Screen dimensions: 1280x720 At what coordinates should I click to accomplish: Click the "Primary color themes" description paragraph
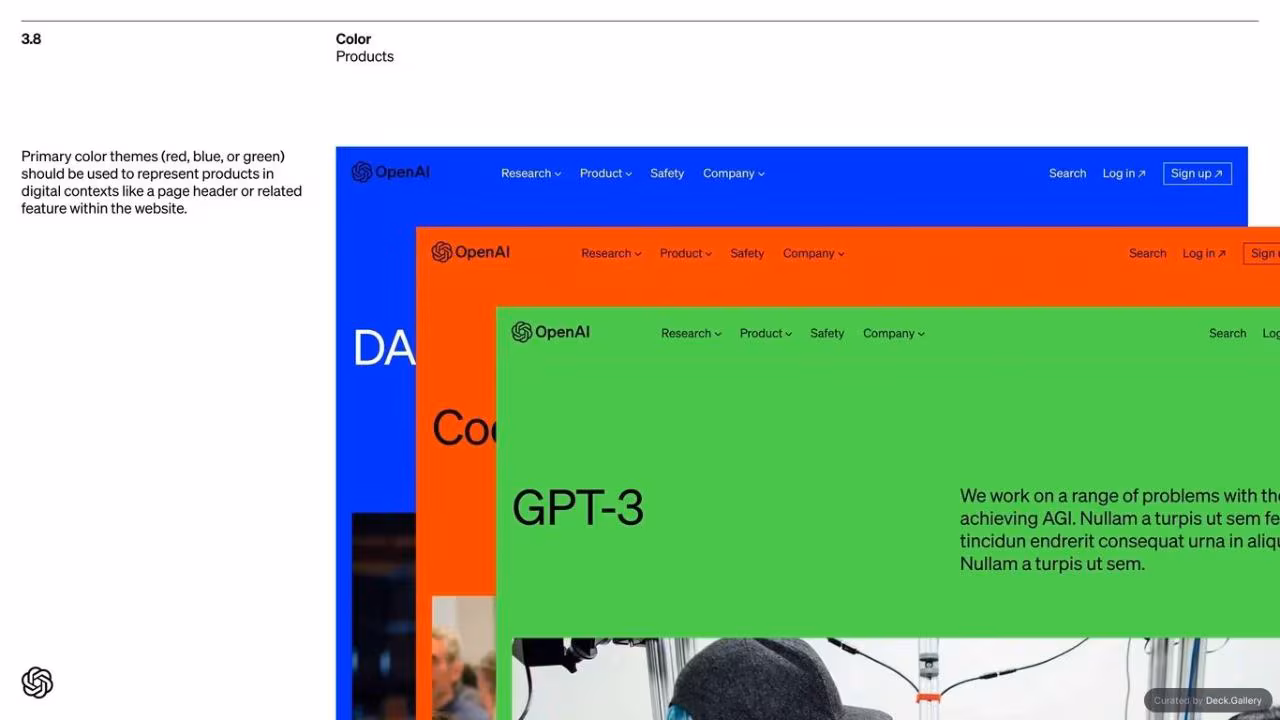[x=162, y=182]
